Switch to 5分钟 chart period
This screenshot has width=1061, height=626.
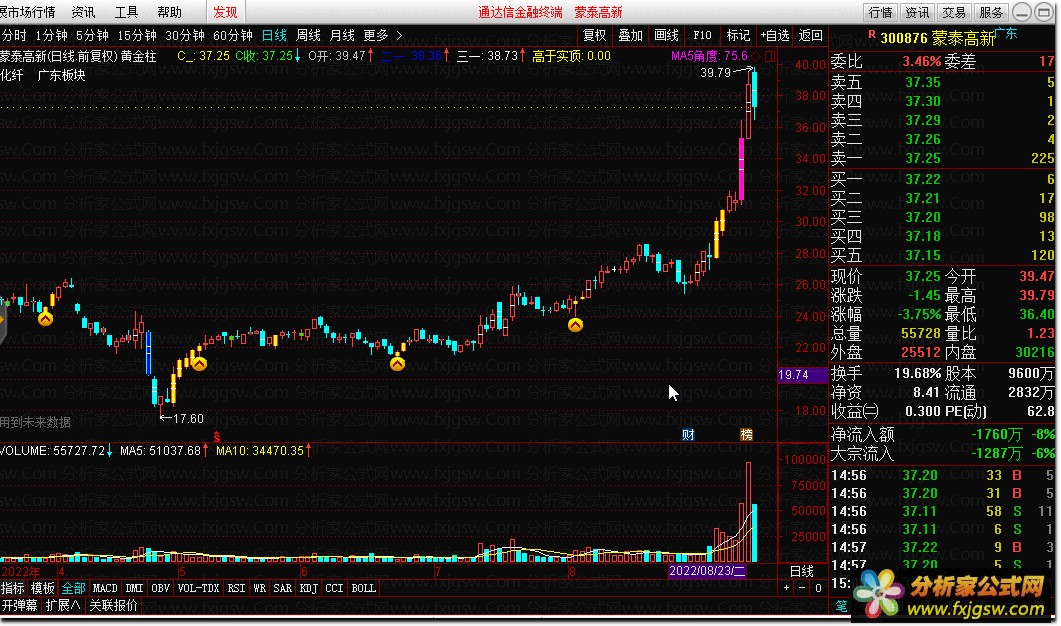tap(92, 35)
